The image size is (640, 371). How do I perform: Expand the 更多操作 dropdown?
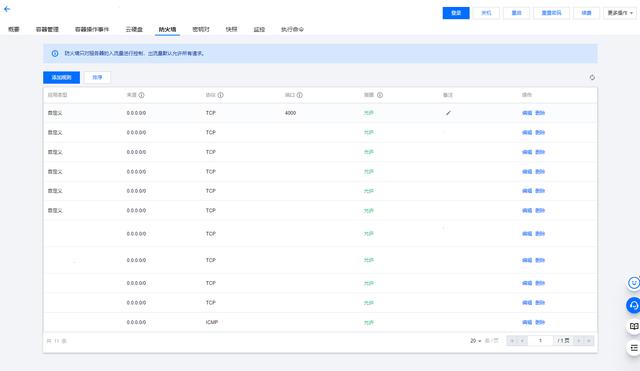(620, 13)
